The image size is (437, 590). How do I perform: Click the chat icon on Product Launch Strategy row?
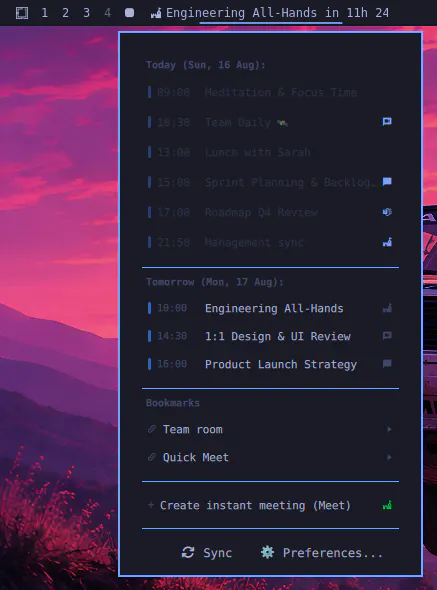click(387, 363)
